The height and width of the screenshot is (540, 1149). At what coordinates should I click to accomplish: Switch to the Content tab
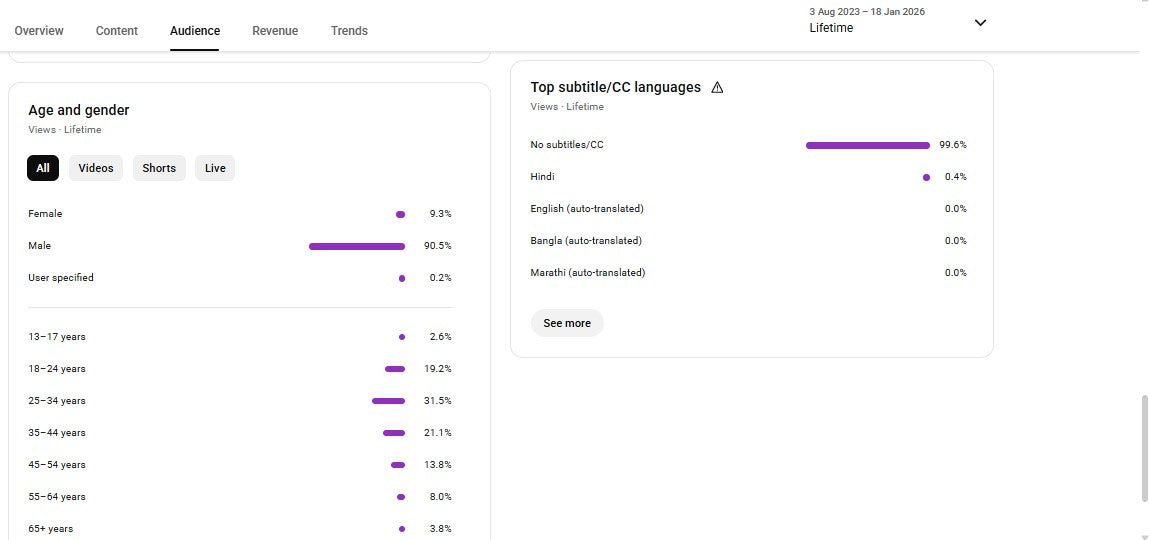[x=117, y=31]
